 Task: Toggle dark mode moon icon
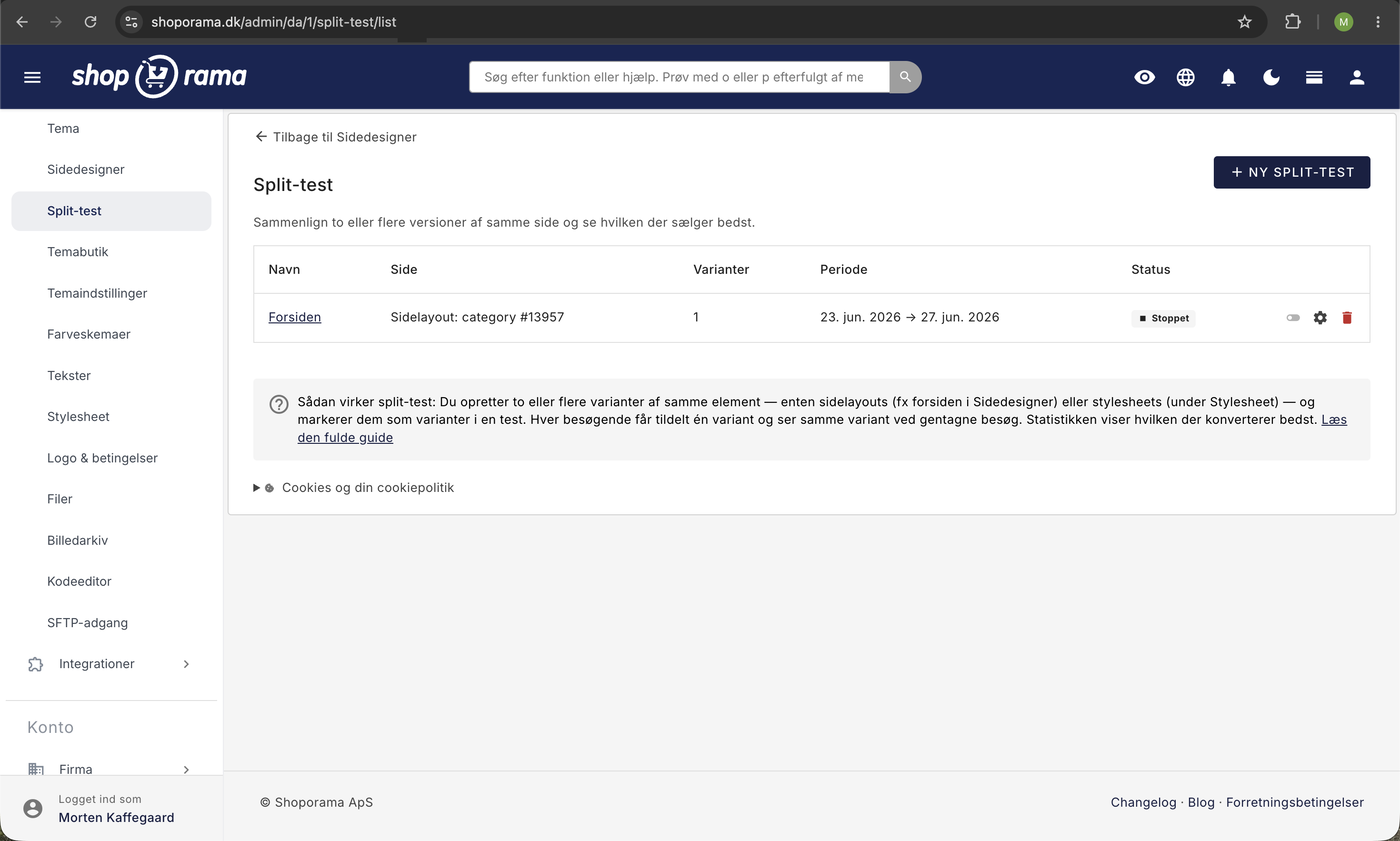(x=1272, y=77)
